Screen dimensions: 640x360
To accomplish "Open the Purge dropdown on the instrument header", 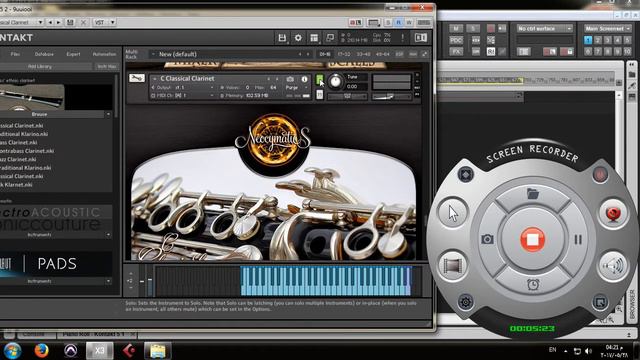I will pos(296,87).
